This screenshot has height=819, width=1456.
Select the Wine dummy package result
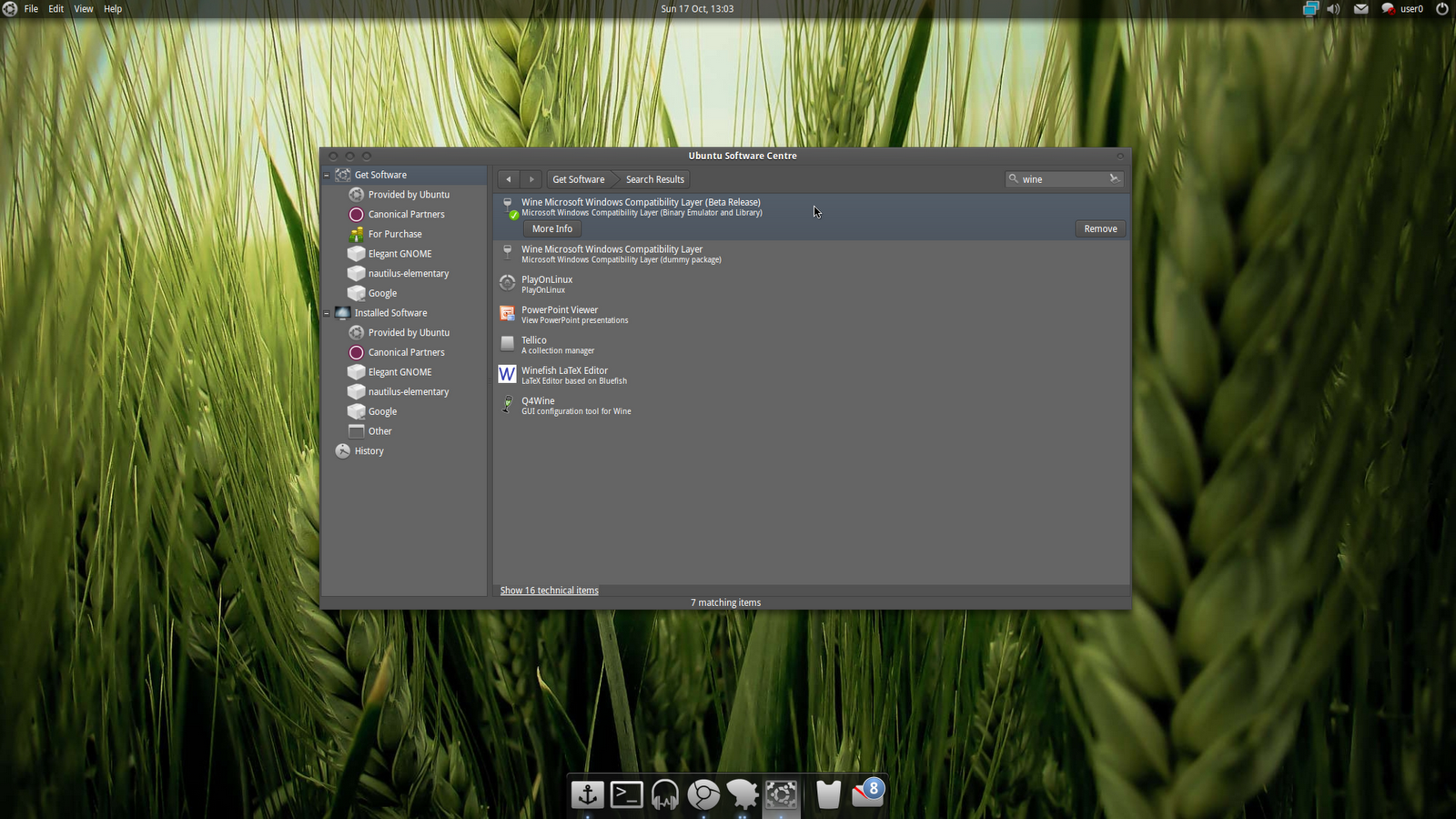[812, 254]
